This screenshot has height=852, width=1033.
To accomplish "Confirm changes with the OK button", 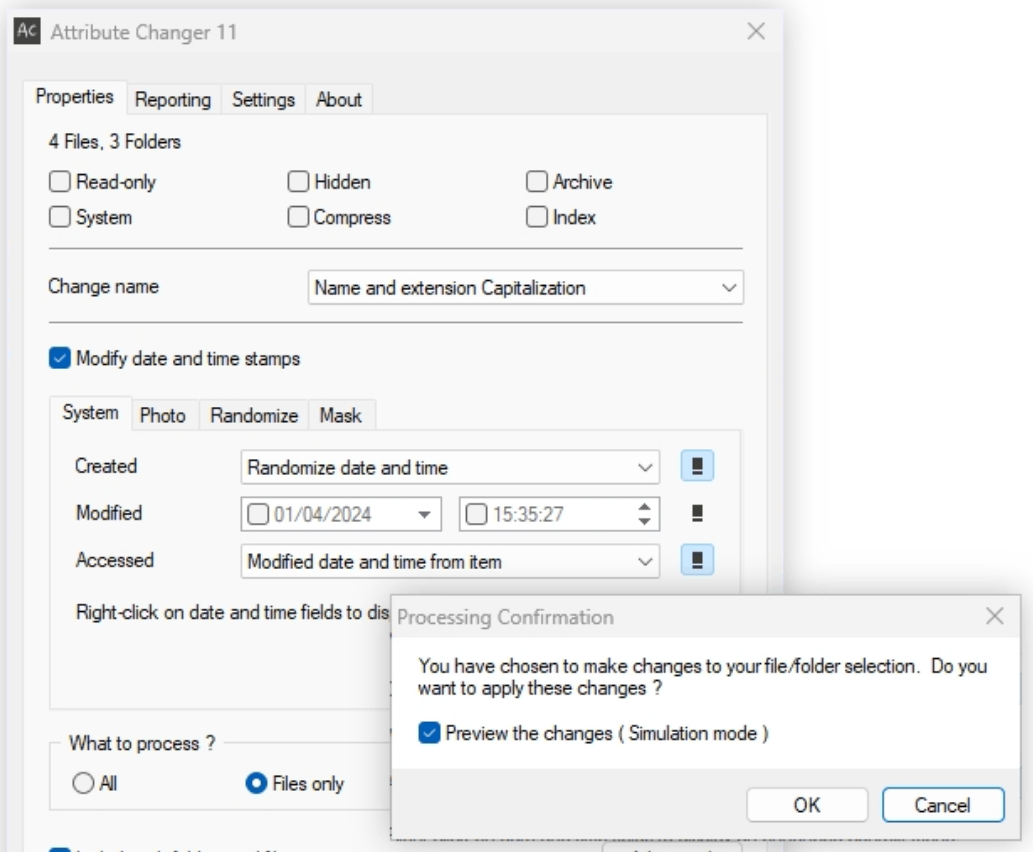I will click(x=807, y=805).
